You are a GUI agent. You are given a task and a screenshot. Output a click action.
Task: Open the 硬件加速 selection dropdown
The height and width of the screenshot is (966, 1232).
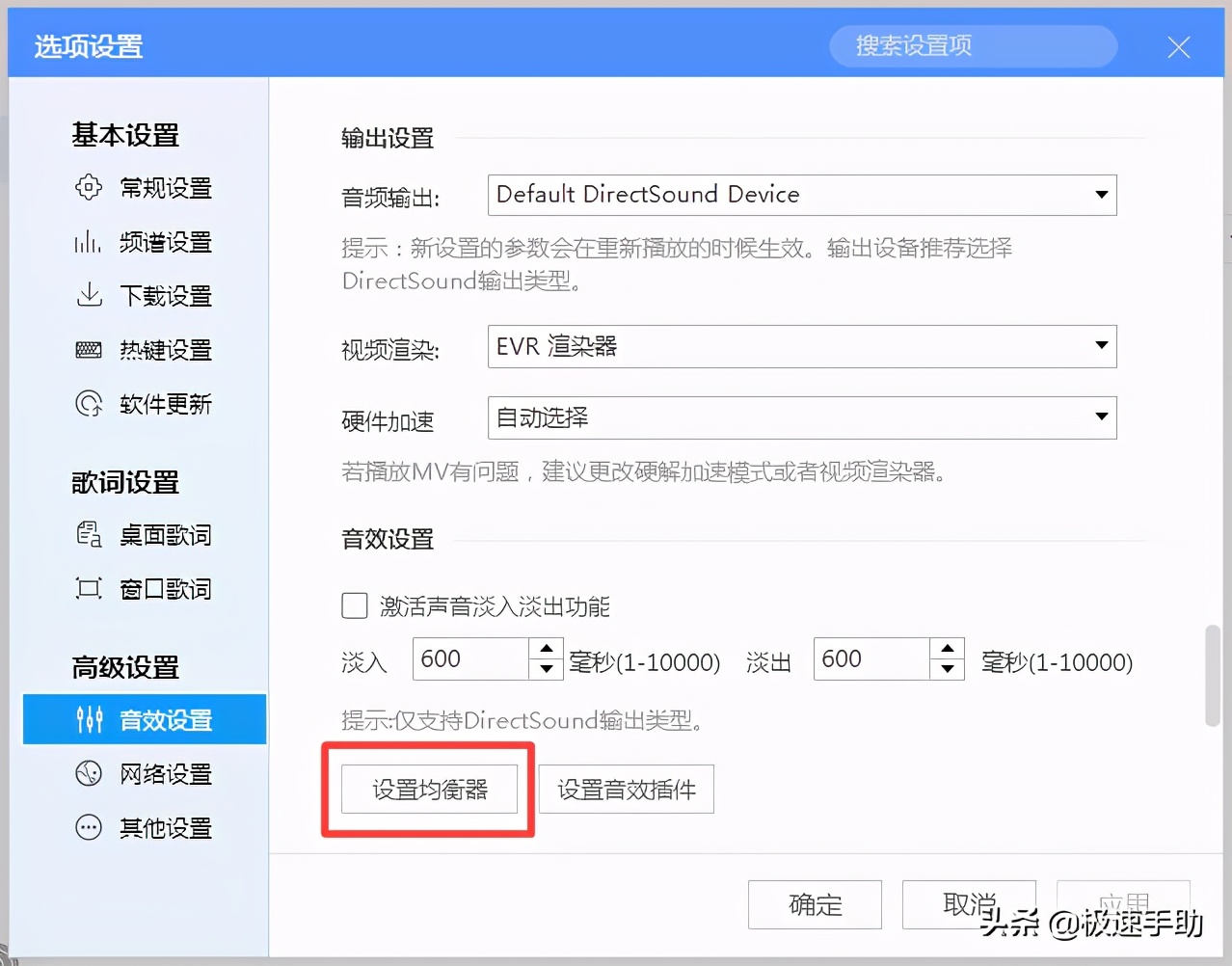(1101, 417)
